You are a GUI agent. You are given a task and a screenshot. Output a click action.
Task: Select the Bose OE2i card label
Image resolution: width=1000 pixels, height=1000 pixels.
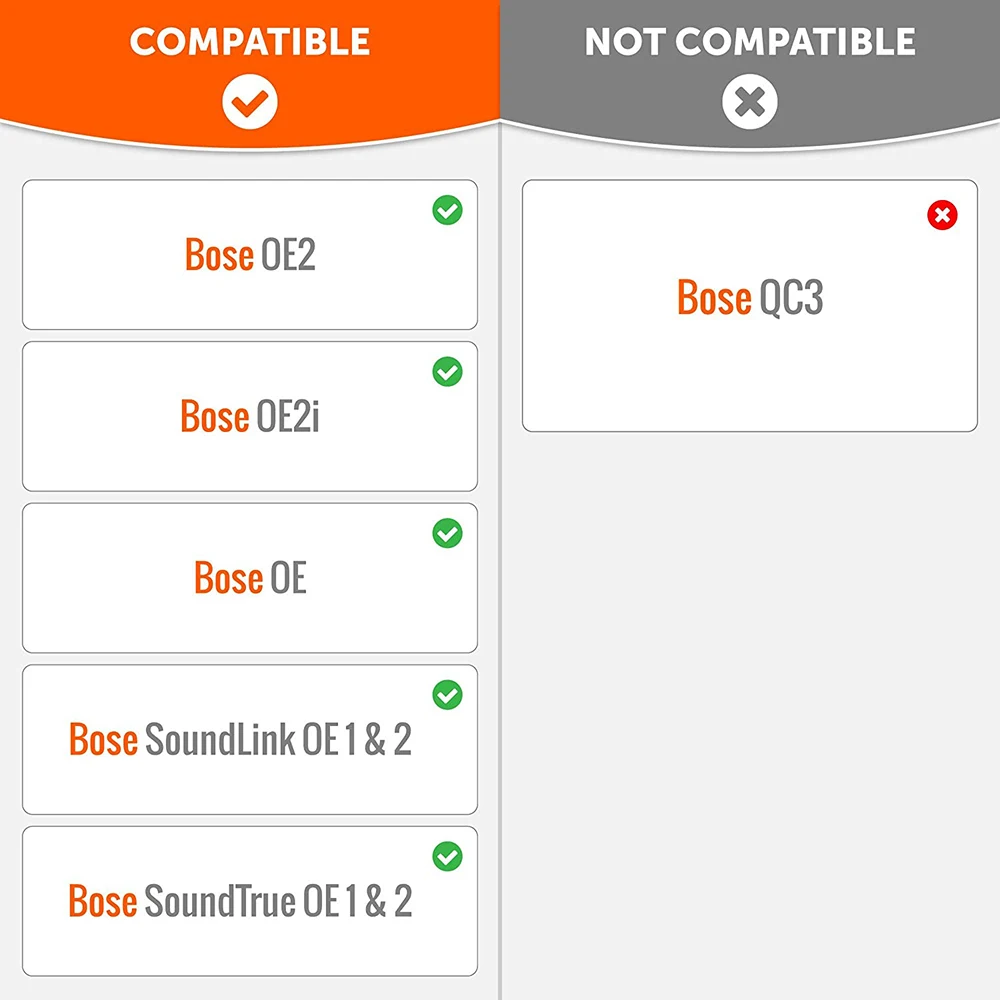click(250, 416)
